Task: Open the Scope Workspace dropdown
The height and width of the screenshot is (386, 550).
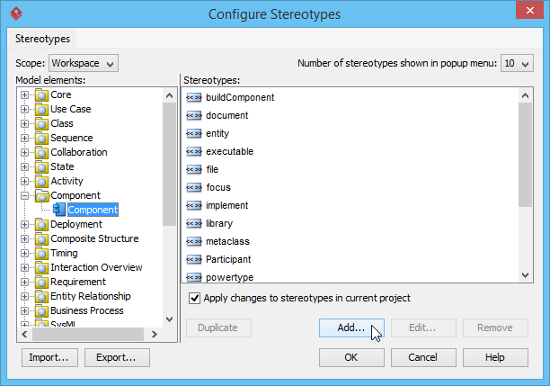Action: click(x=83, y=64)
